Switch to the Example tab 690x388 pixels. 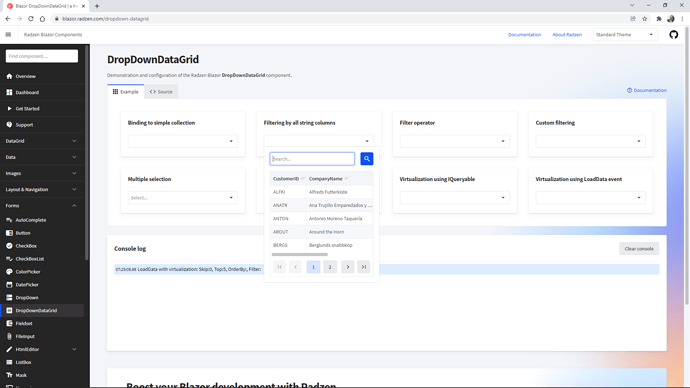pos(125,92)
